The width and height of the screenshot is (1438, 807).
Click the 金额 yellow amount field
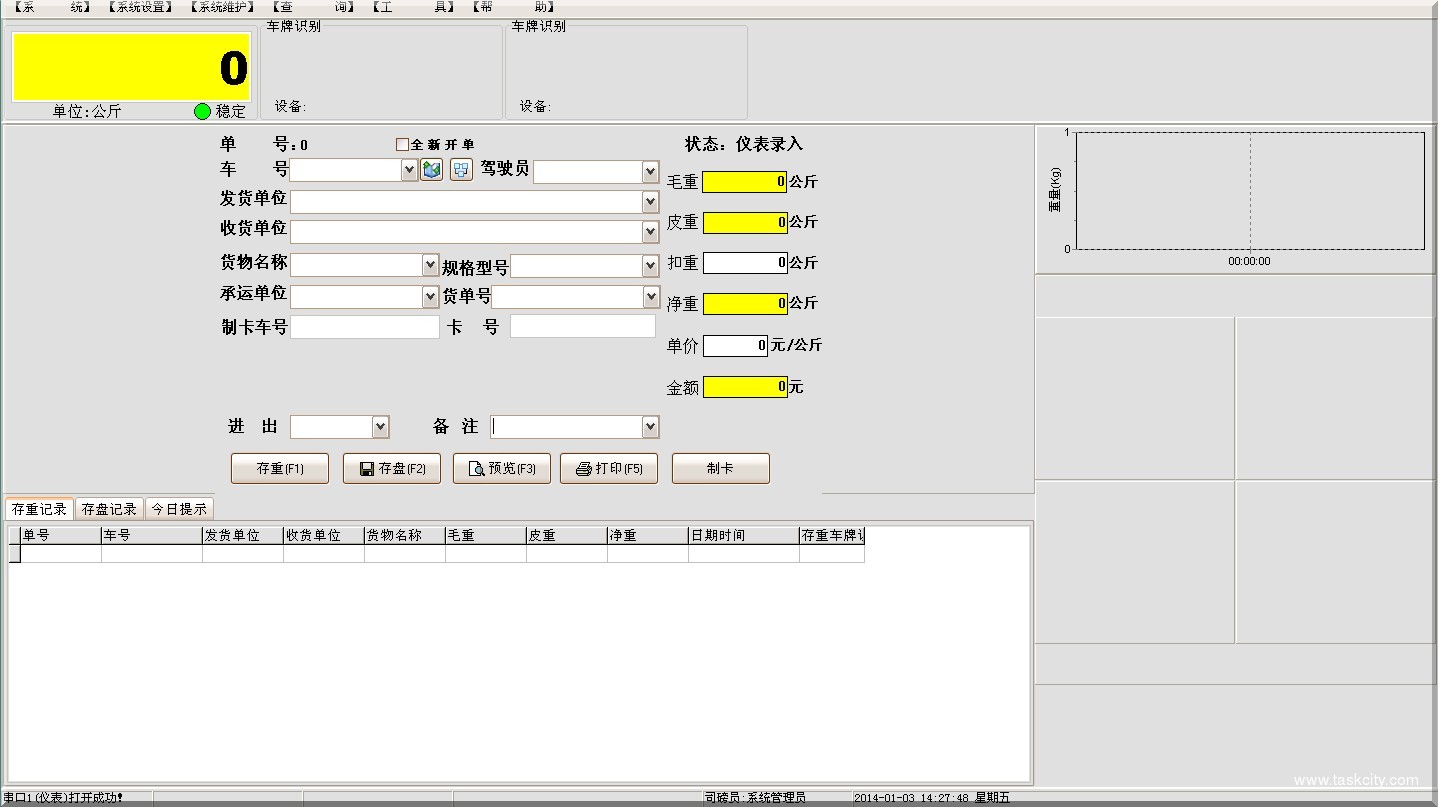(745, 387)
